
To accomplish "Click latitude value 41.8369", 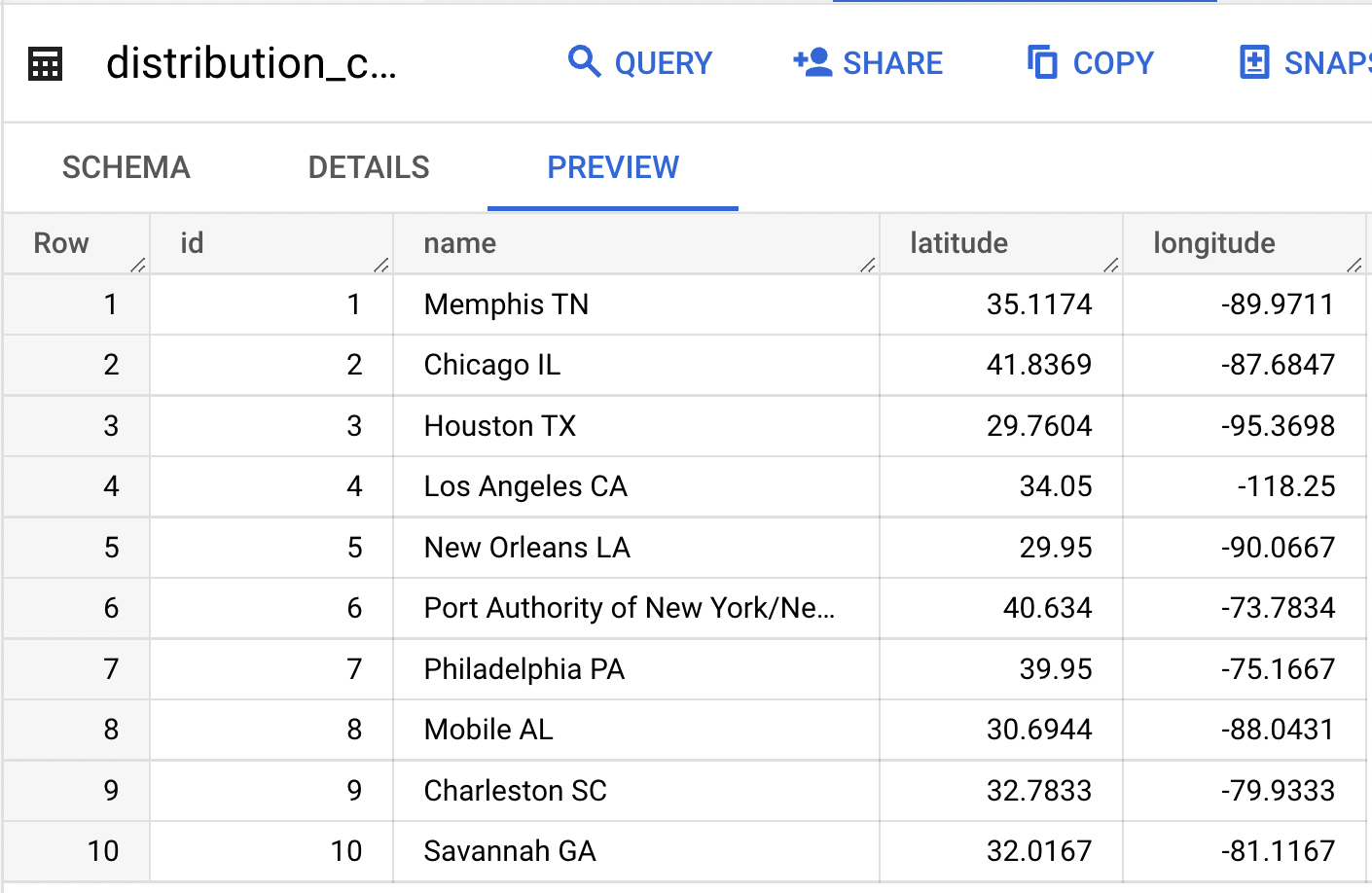I will point(1039,365).
